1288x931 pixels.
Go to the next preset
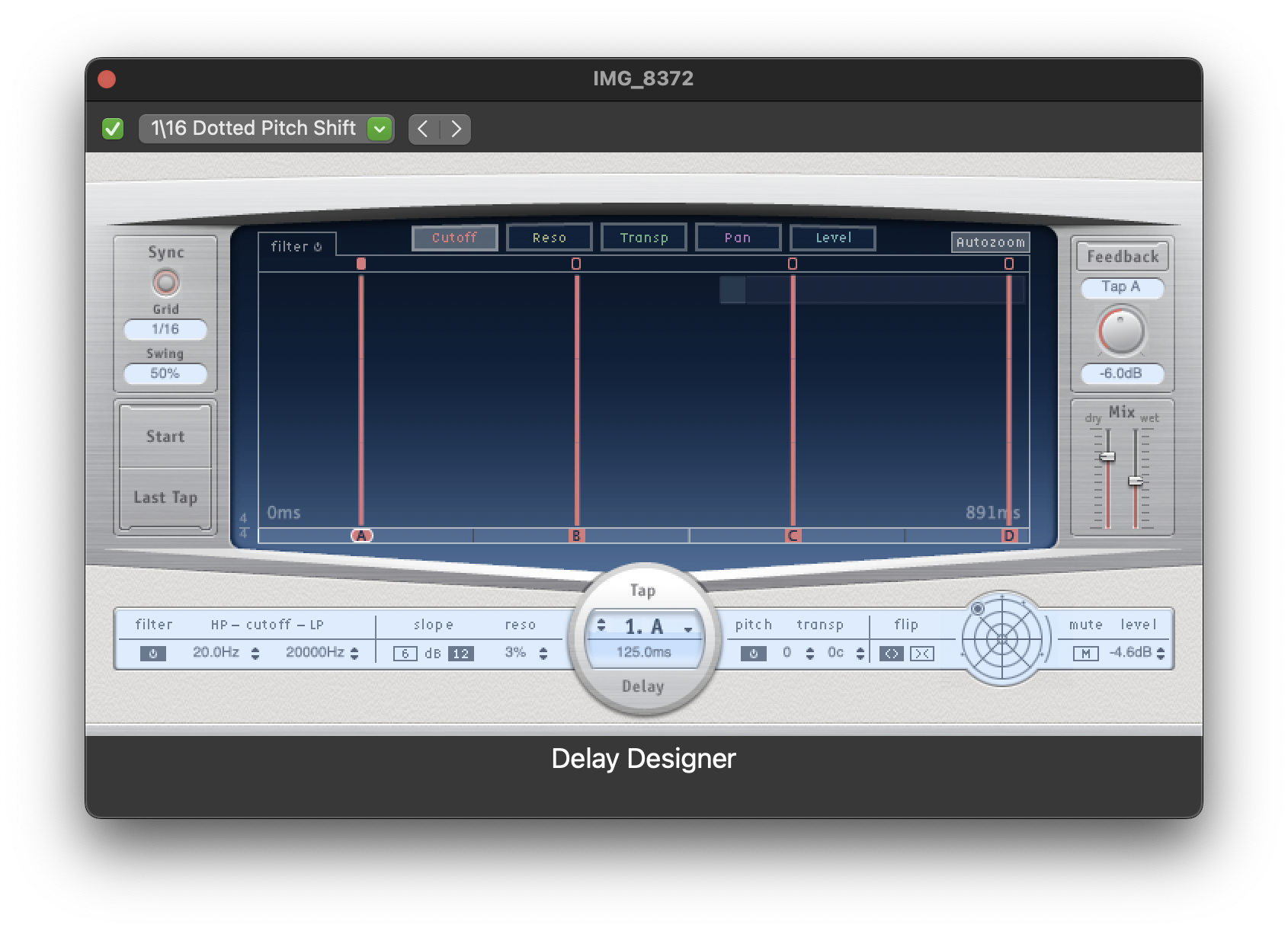456,129
